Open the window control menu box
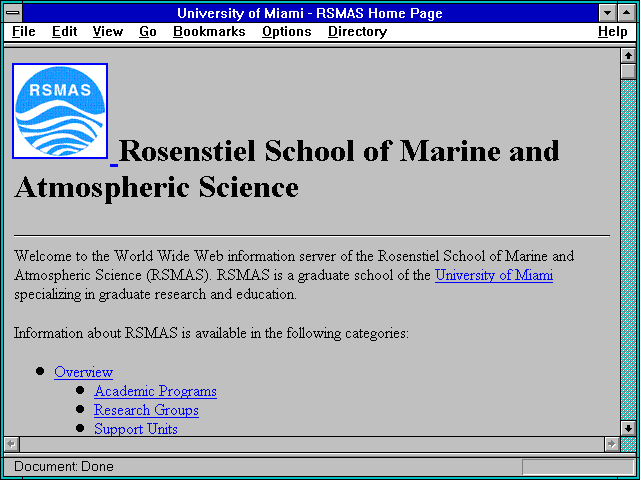 13,13
